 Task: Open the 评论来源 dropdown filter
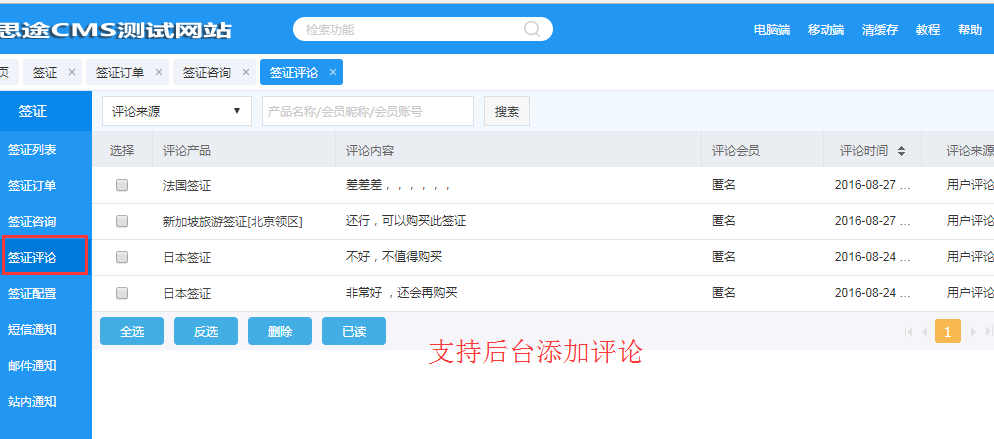(176, 111)
